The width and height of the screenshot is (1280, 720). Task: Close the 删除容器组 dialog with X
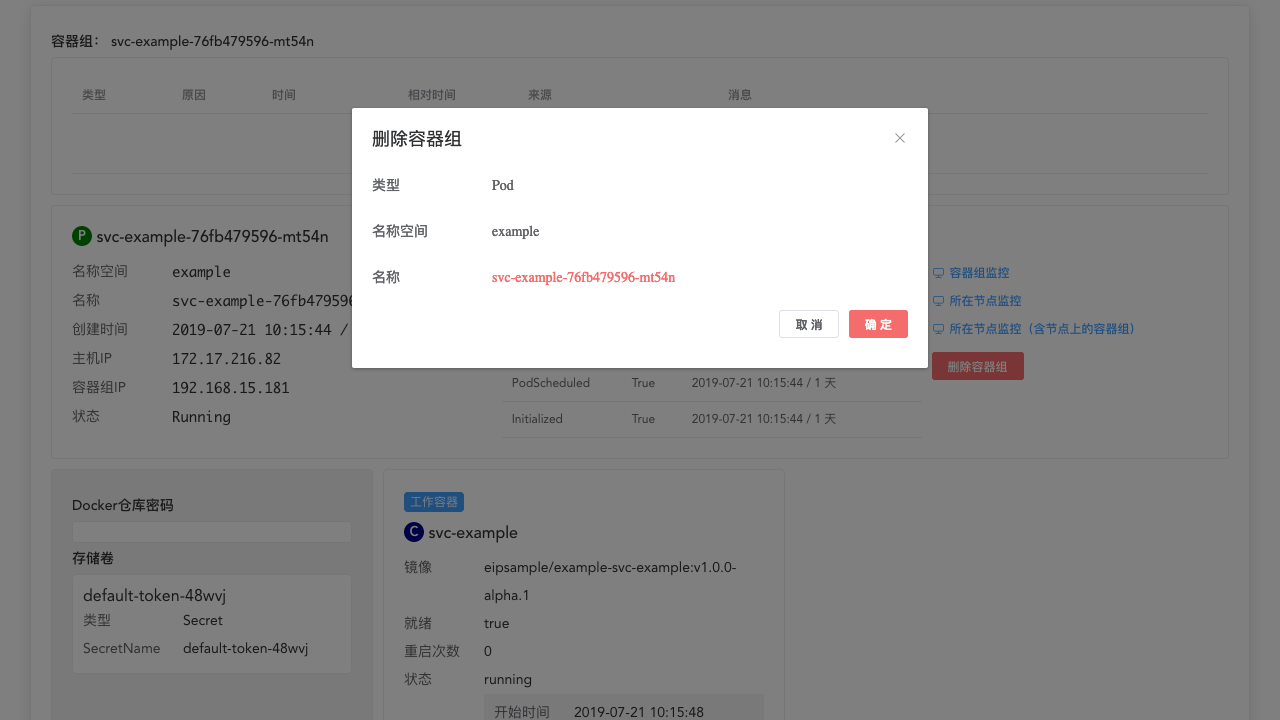click(x=900, y=138)
